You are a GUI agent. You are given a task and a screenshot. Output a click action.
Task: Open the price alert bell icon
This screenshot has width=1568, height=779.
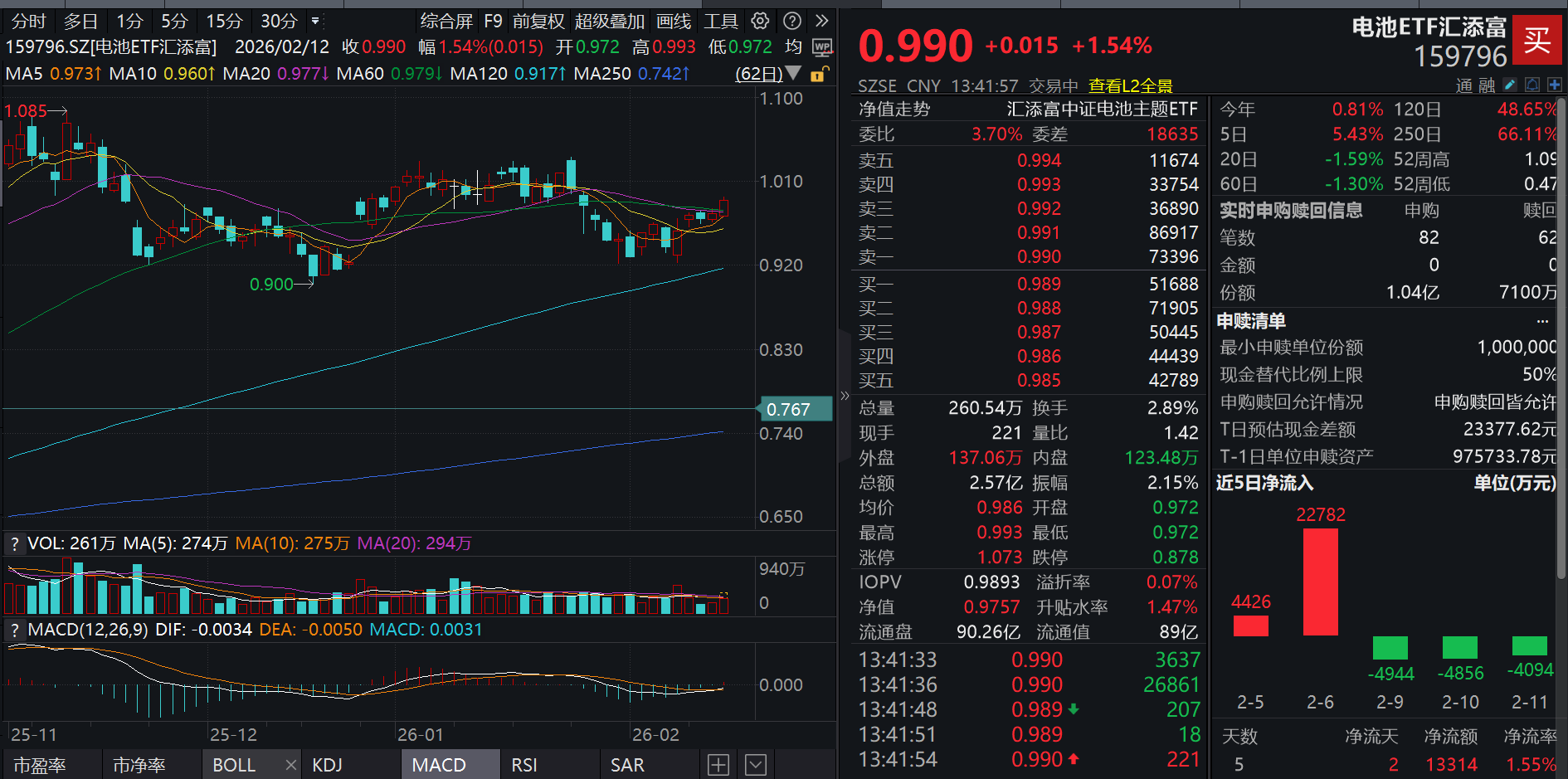coord(1531,85)
